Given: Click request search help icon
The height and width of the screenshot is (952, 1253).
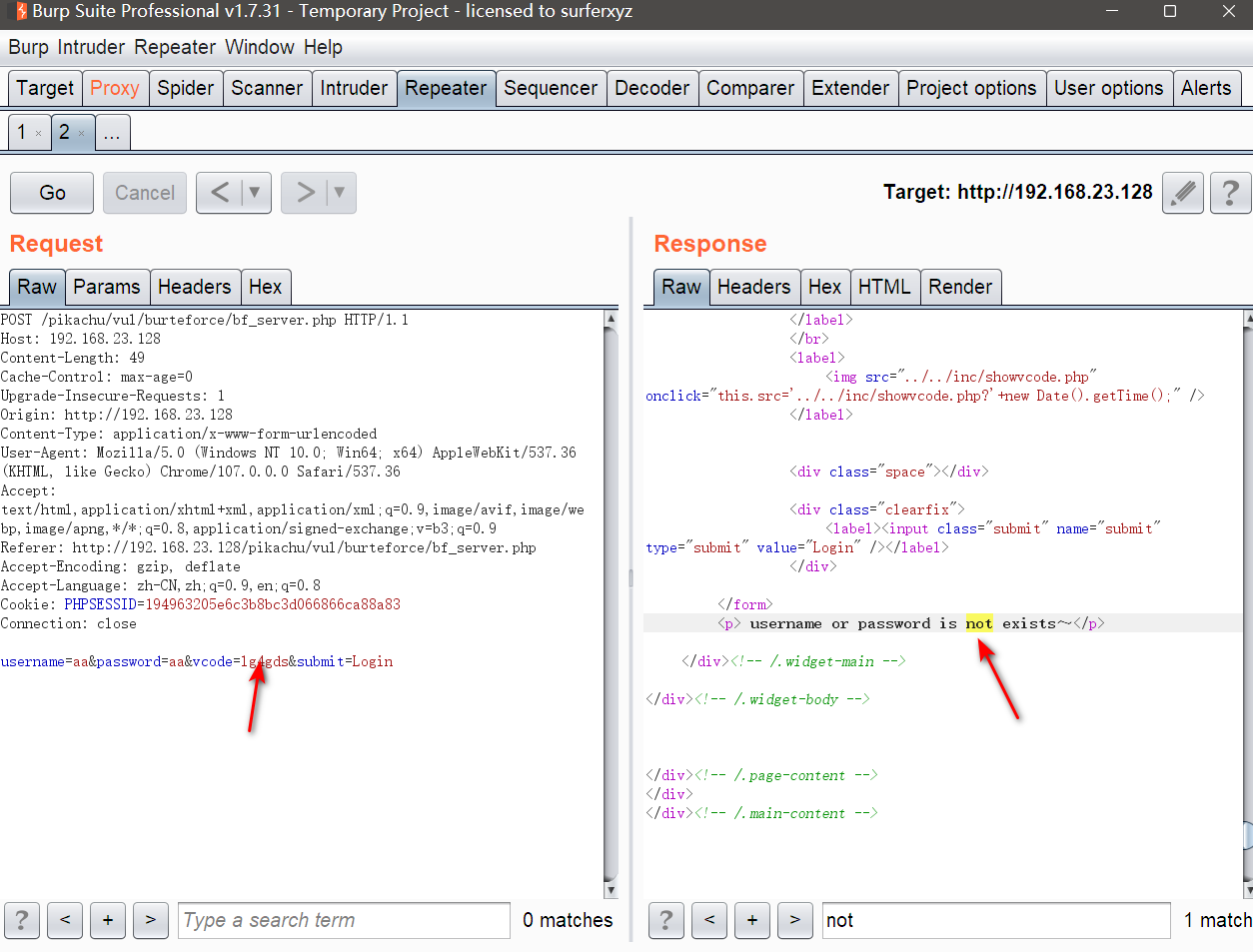Looking at the screenshot, I should (x=22, y=920).
